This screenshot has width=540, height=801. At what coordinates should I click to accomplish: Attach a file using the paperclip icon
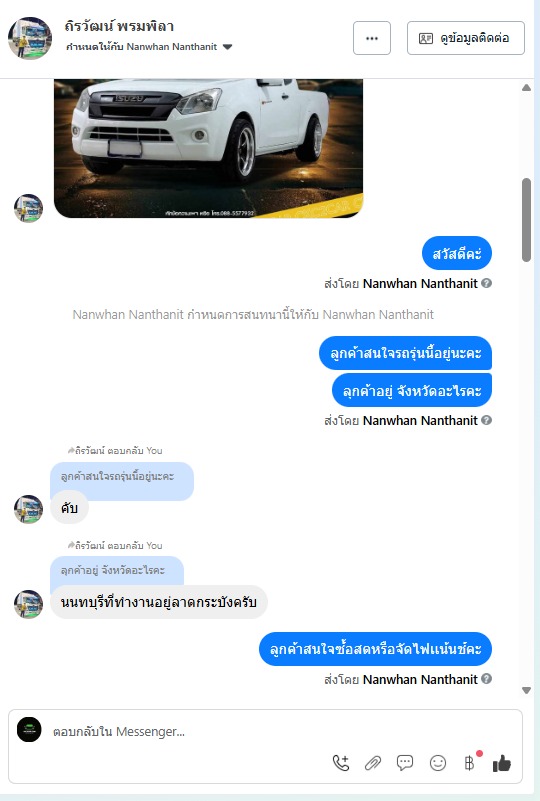click(373, 763)
